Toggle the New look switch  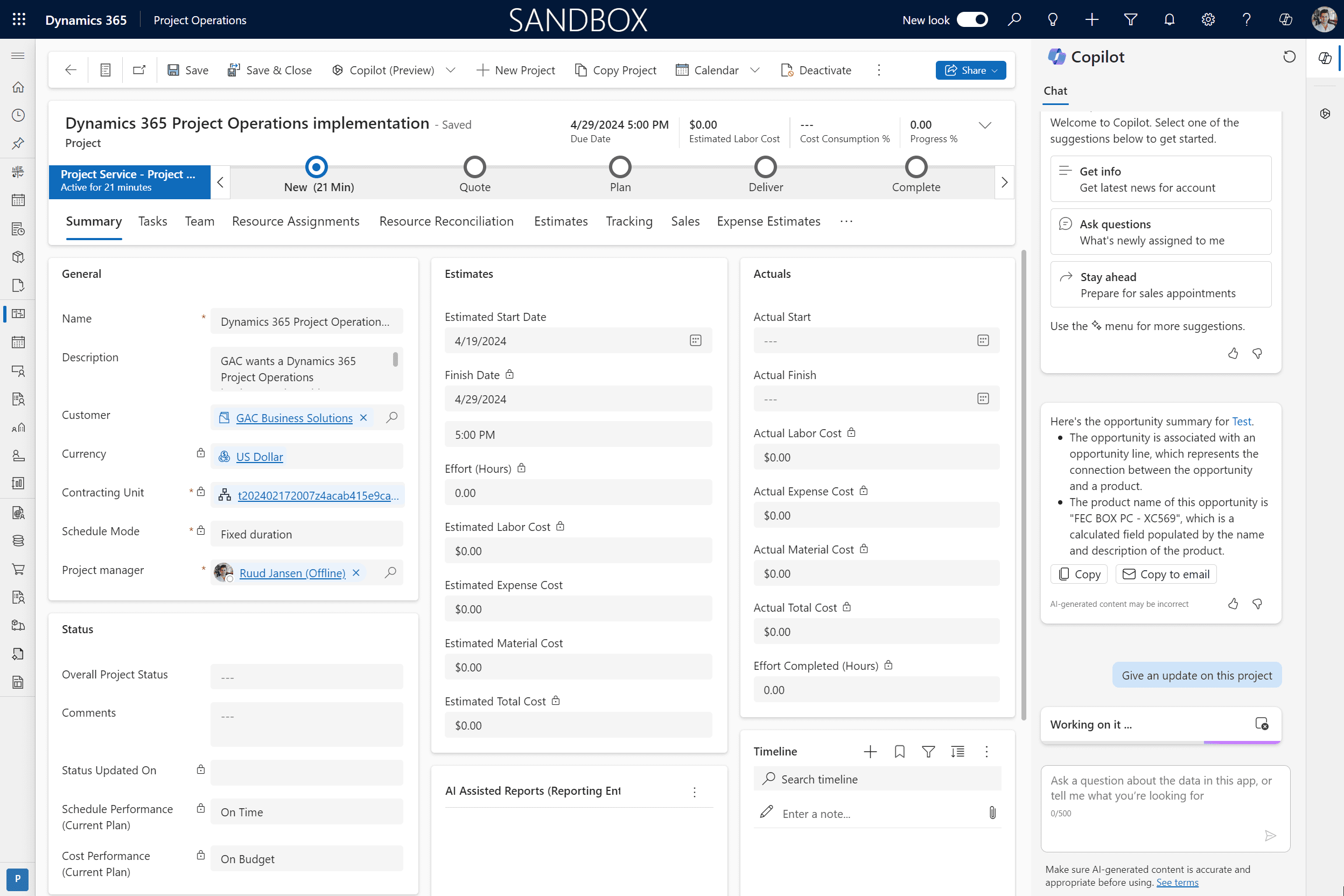[972, 20]
